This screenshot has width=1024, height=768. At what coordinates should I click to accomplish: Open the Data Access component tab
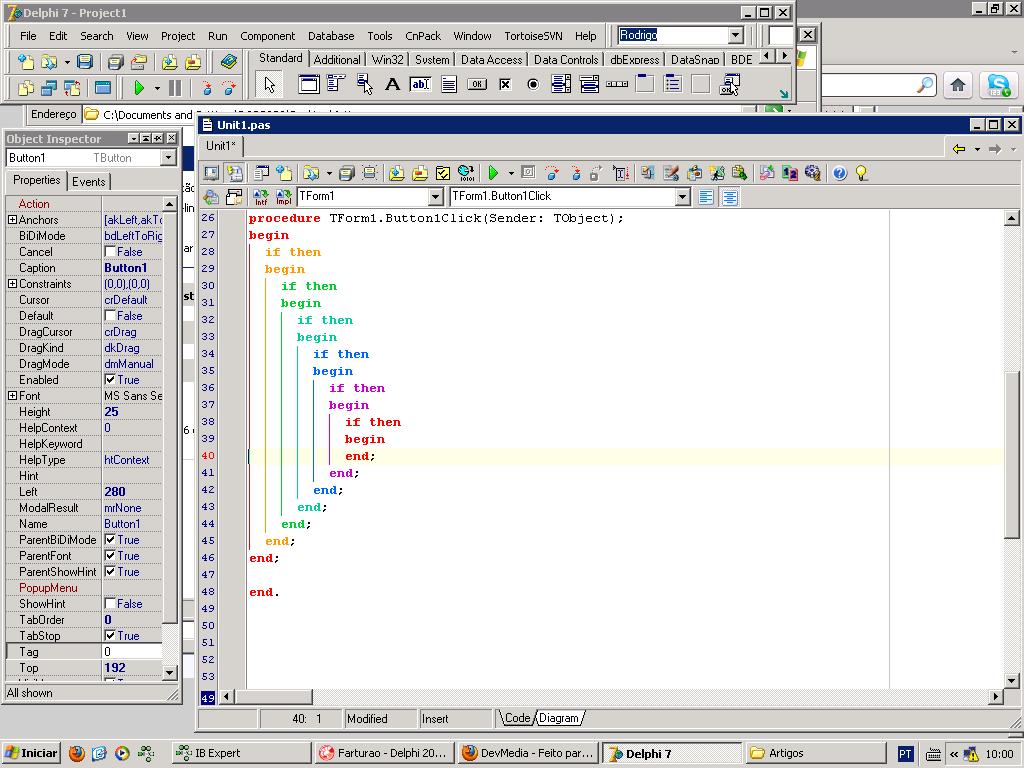click(491, 60)
